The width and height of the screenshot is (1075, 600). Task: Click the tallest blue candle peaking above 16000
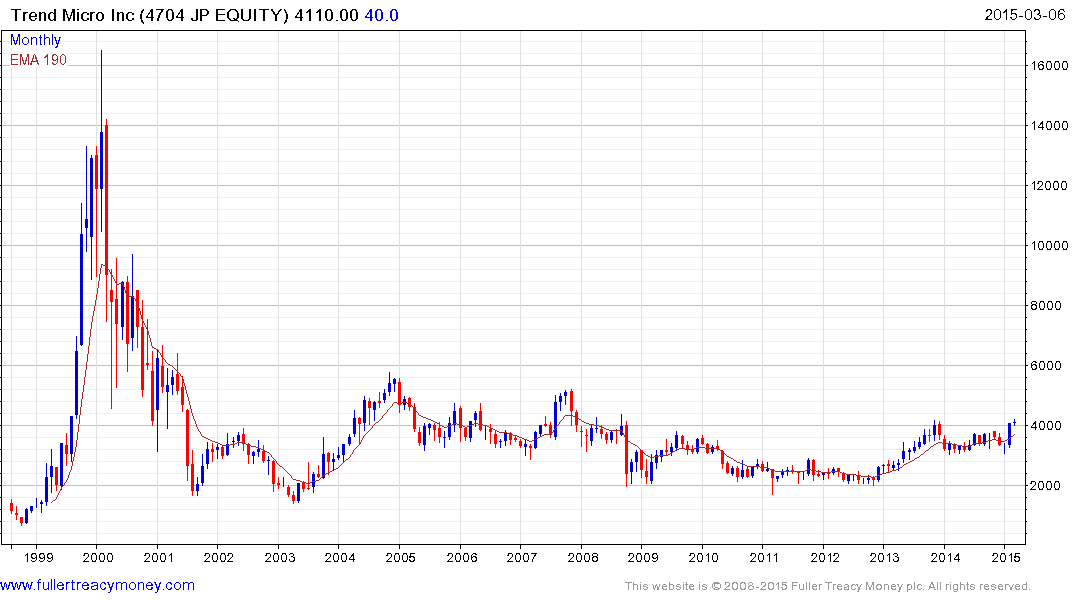point(101,141)
